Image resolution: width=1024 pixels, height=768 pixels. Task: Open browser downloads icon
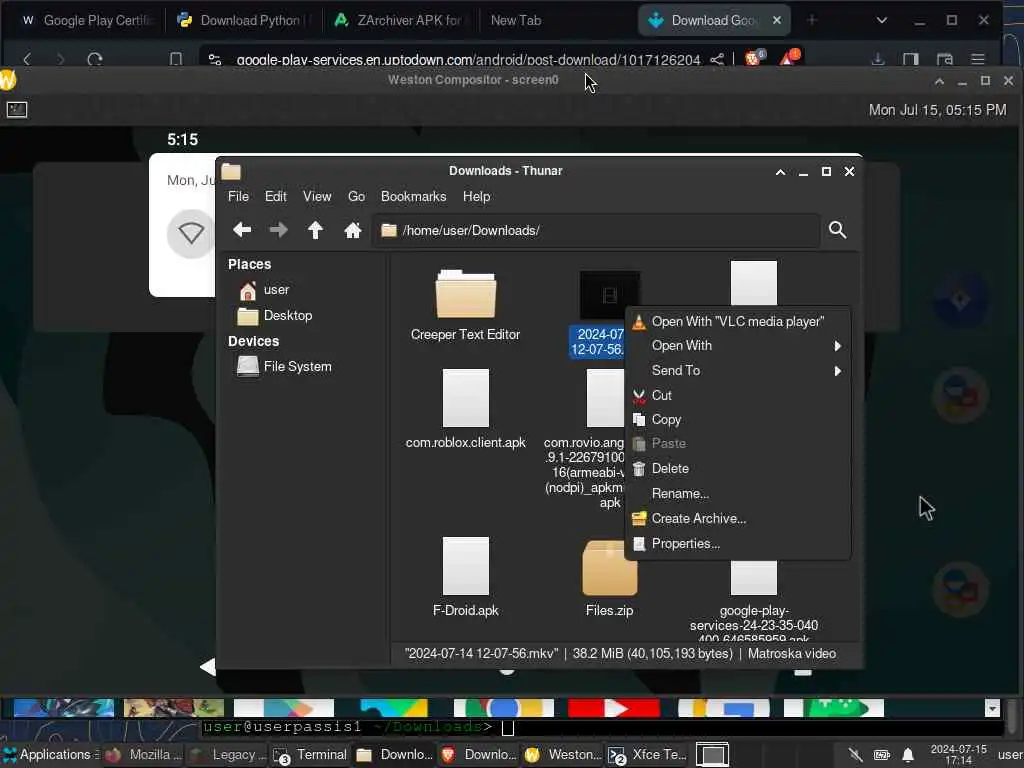878,59
